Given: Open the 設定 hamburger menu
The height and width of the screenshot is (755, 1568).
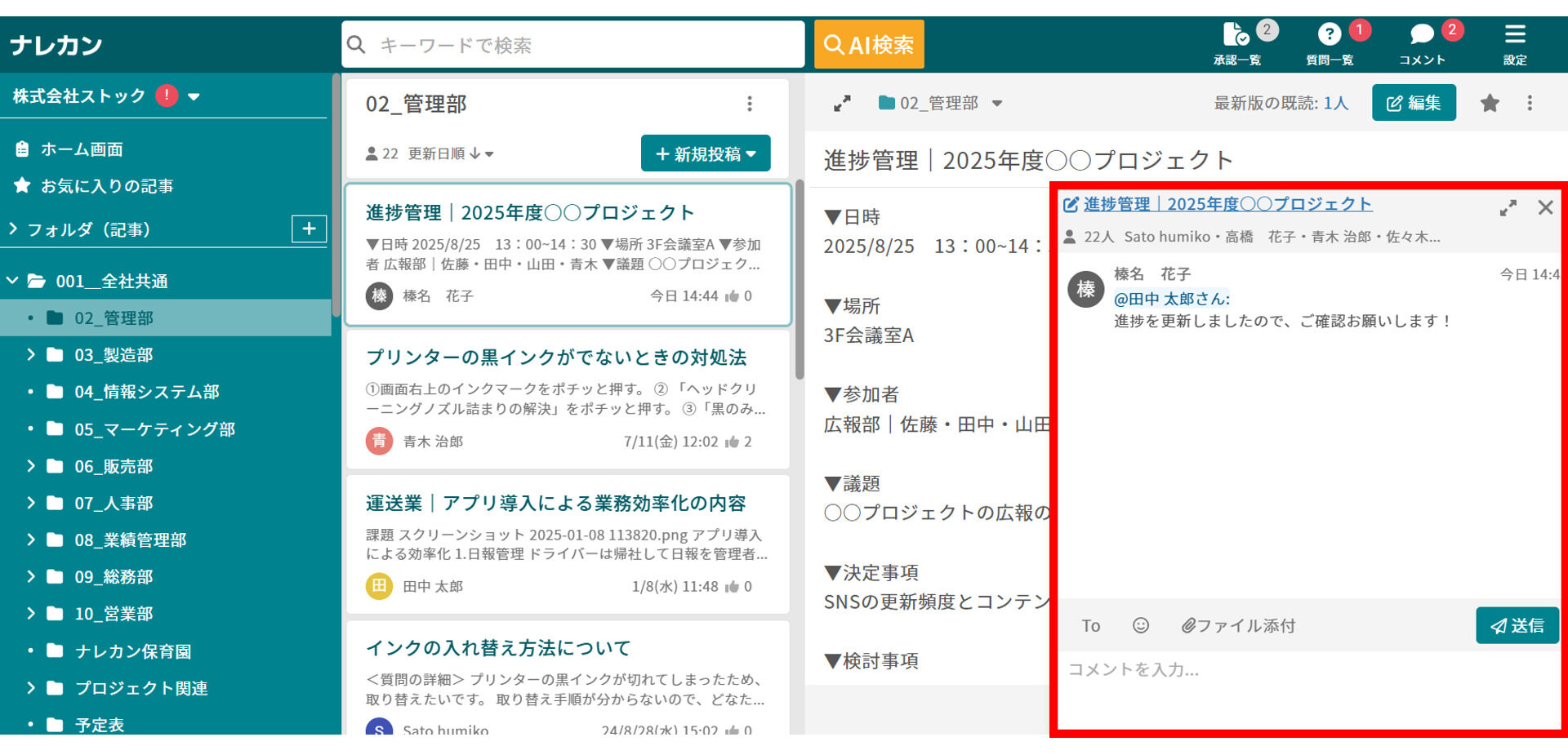Looking at the screenshot, I should [1515, 43].
